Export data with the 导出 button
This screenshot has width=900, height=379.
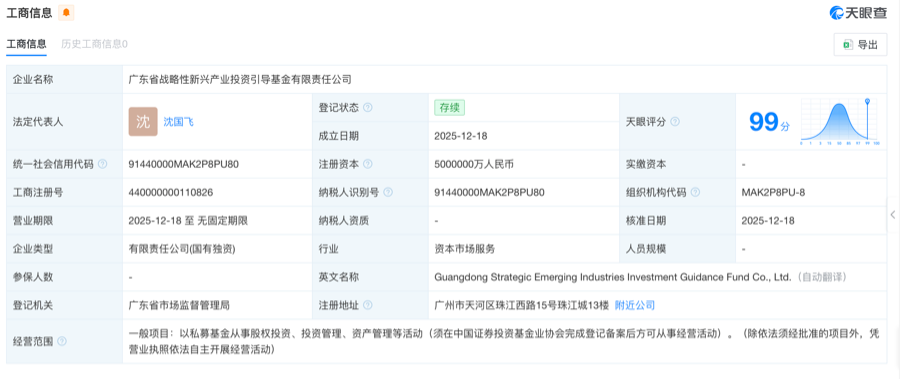click(x=860, y=45)
